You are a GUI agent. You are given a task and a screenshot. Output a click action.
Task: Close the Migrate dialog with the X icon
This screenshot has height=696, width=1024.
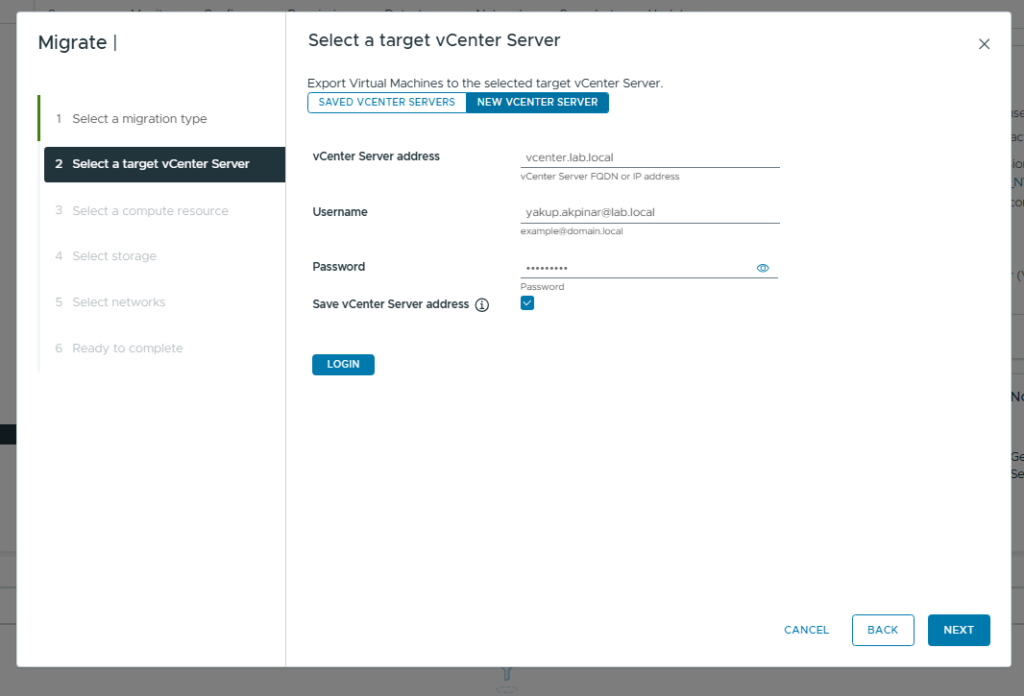[x=984, y=44]
